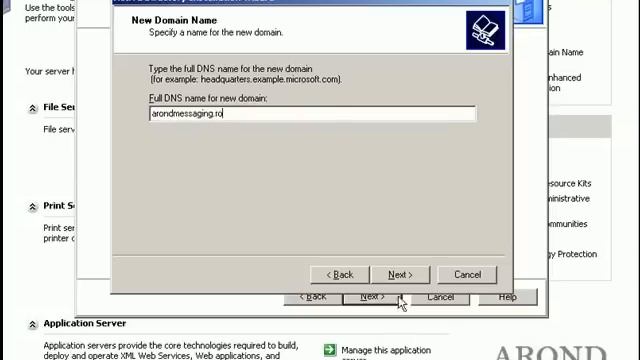Open the Protection link on the right panel
The width and height of the screenshot is (640, 360).
coord(573,254)
